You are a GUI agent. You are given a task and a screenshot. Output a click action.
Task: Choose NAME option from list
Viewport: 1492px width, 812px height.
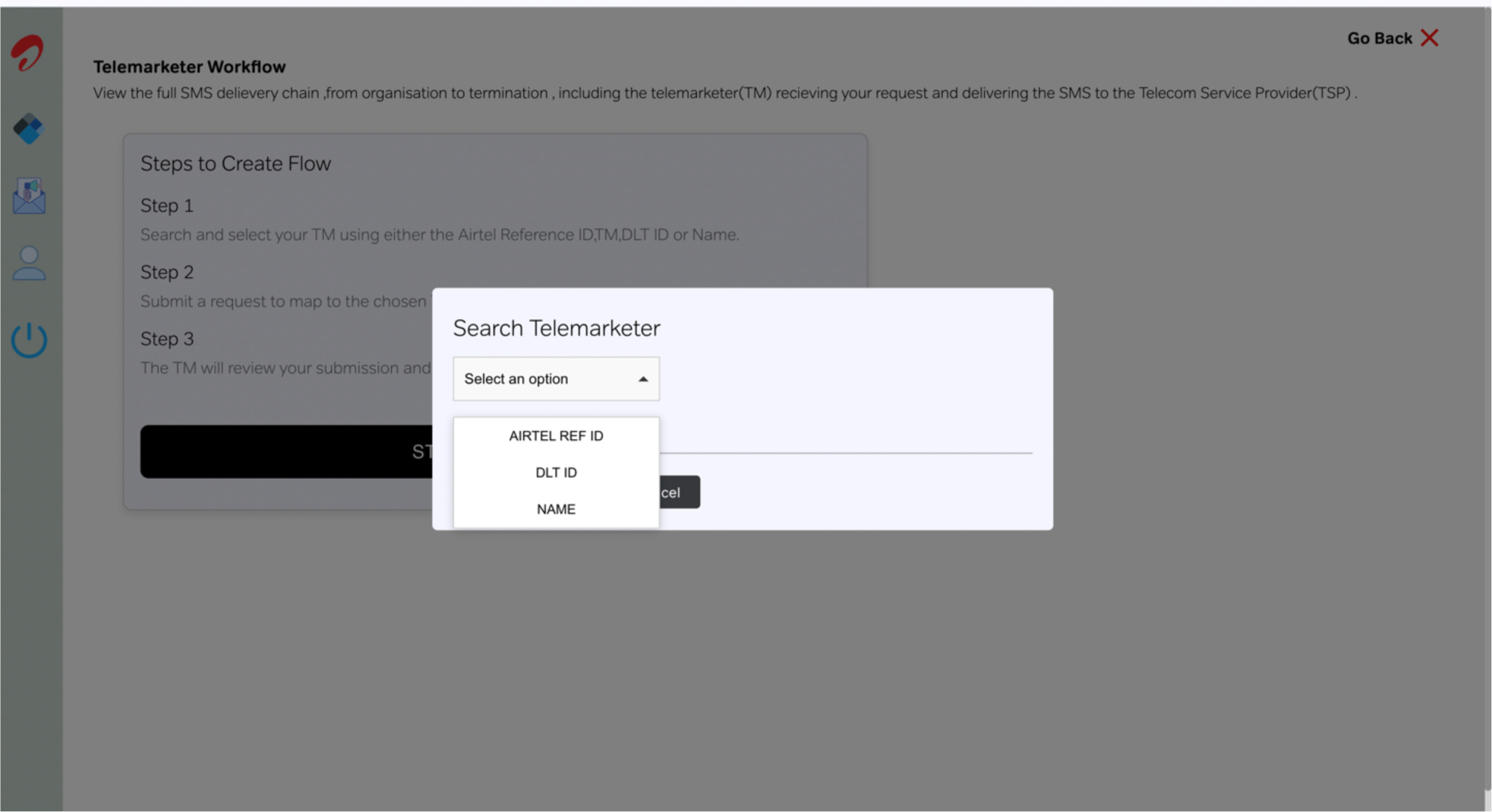tap(556, 508)
